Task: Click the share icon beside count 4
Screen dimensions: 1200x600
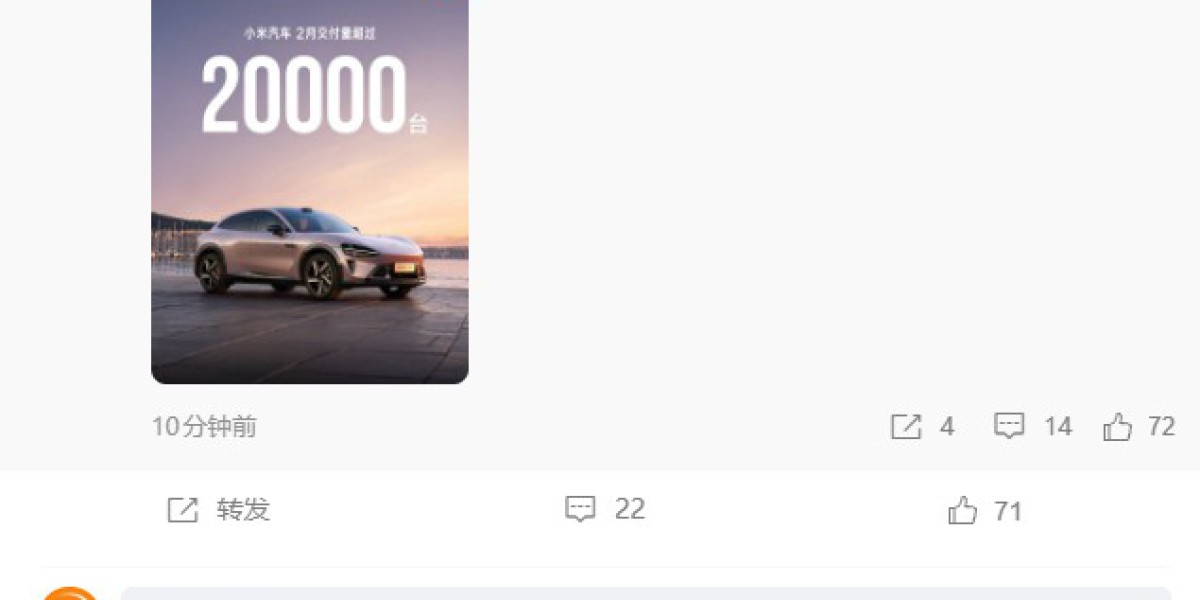Action: 905,427
